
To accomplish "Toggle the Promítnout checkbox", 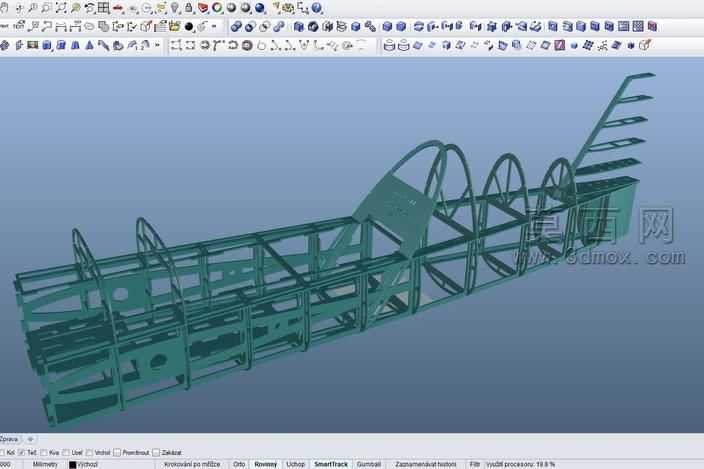I will click(x=117, y=452).
